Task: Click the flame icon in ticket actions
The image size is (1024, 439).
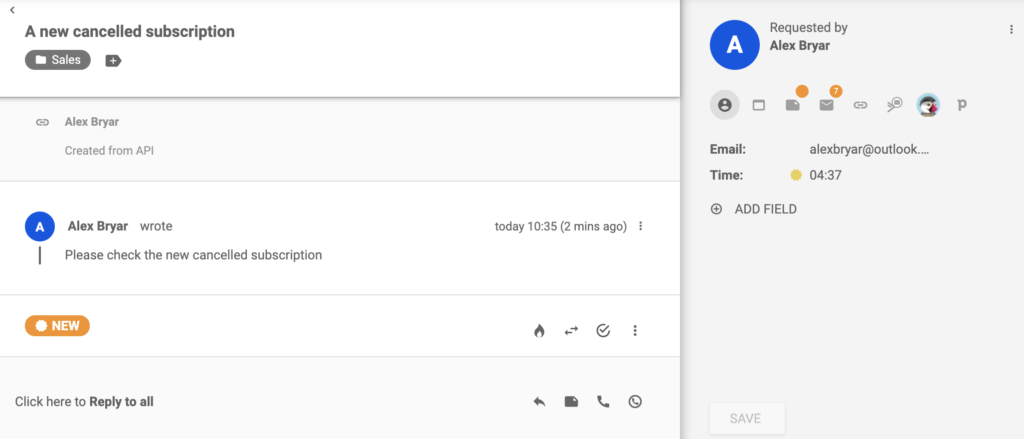Action: coord(539,331)
